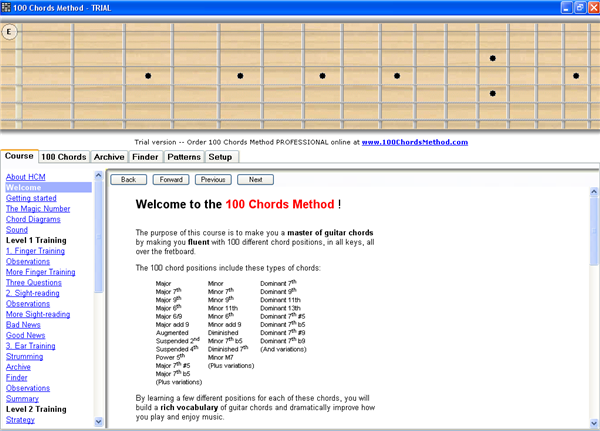Open the Getting started lesson

pyautogui.click(x=31, y=198)
